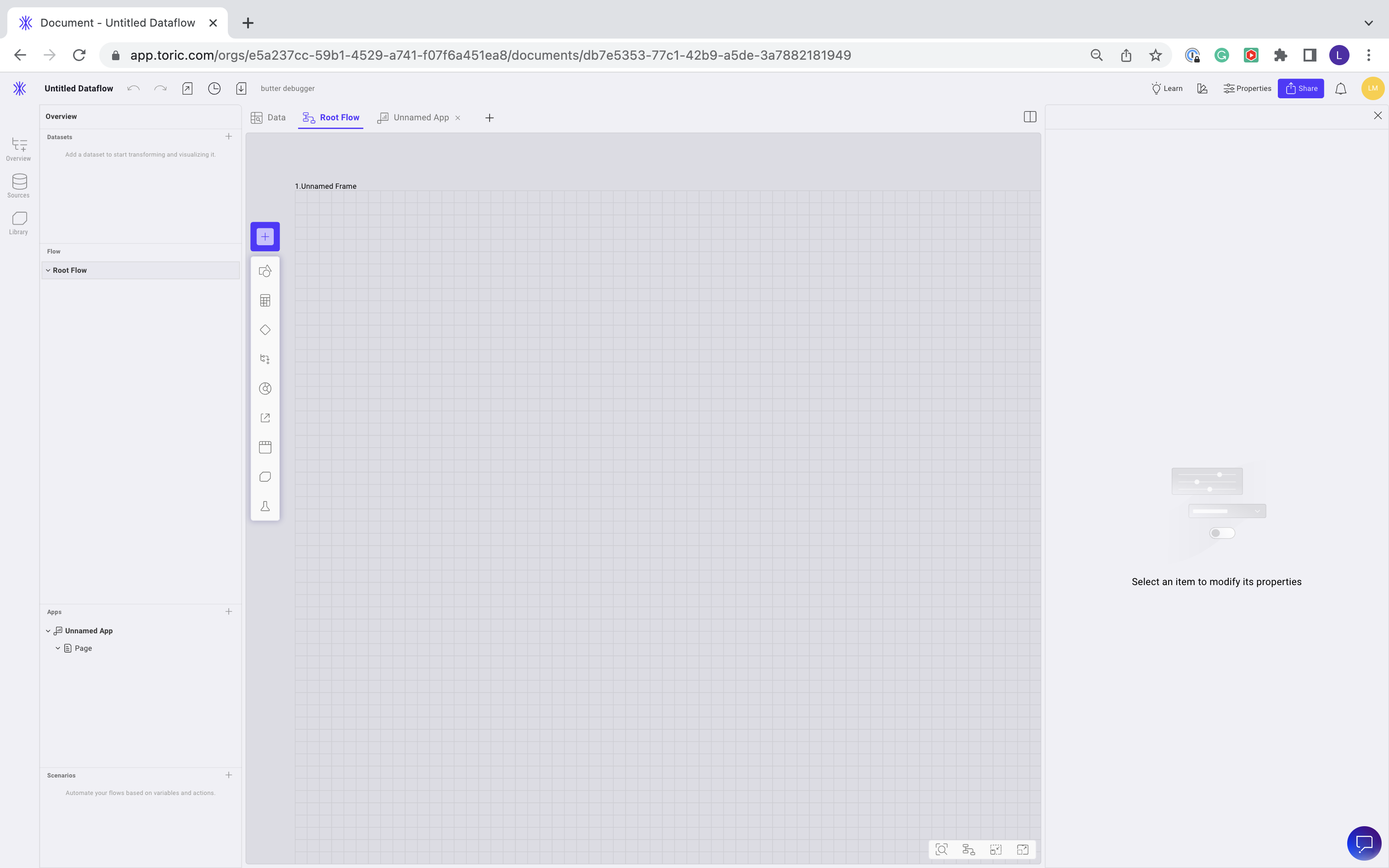1389x868 pixels.
Task: Go back in browser history
Action: point(20,55)
